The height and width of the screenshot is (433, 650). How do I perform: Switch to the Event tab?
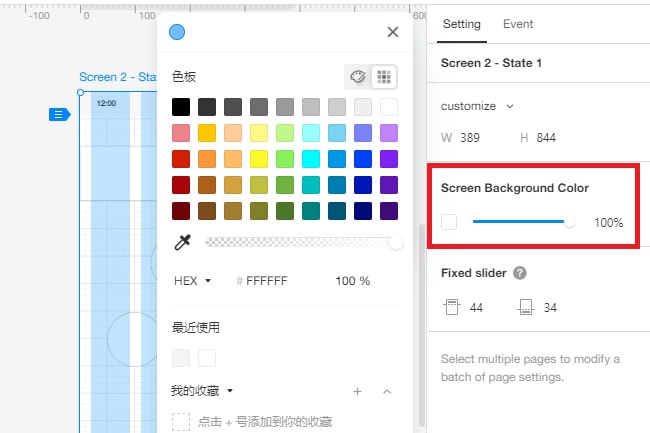click(518, 24)
